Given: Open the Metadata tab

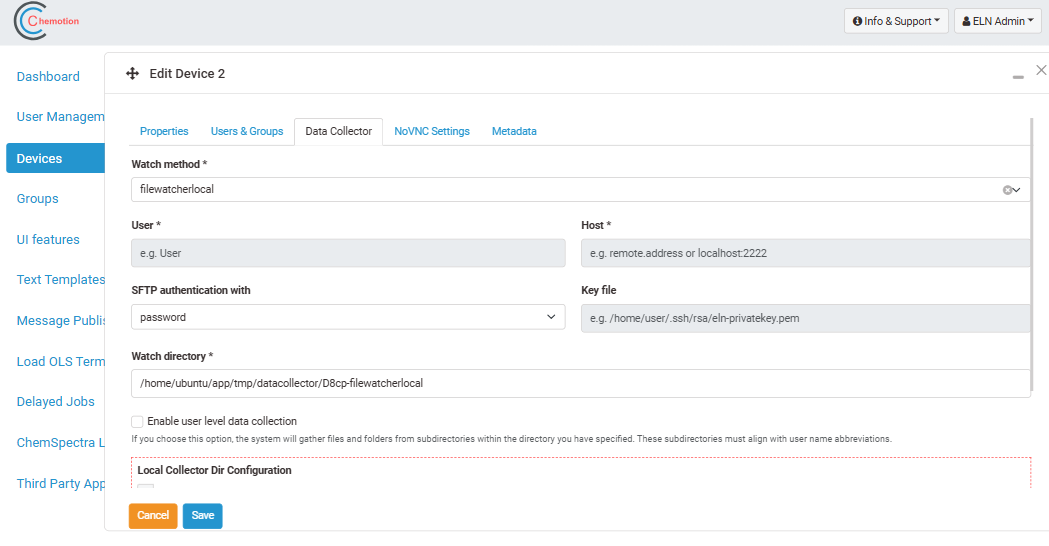Looking at the screenshot, I should pyautogui.click(x=514, y=131).
